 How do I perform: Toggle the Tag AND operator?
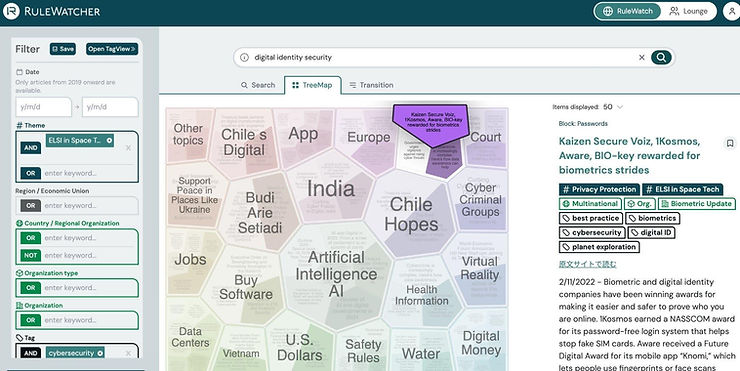pos(31,353)
